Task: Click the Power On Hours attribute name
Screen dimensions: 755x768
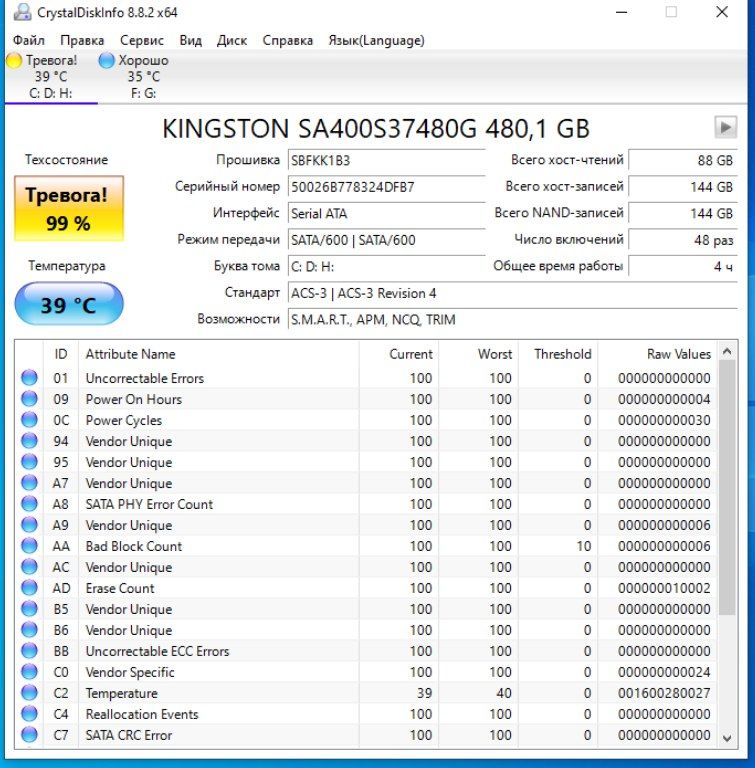Action: 134,399
